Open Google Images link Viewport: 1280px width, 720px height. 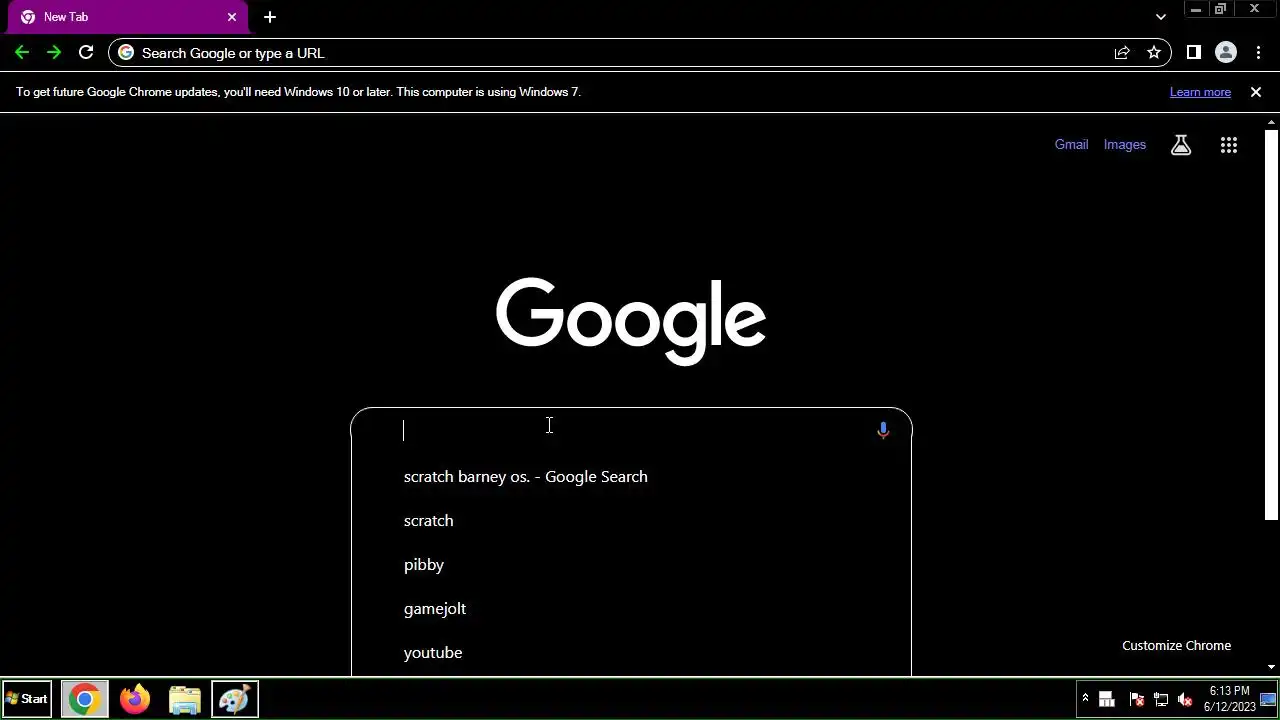coord(1125,145)
